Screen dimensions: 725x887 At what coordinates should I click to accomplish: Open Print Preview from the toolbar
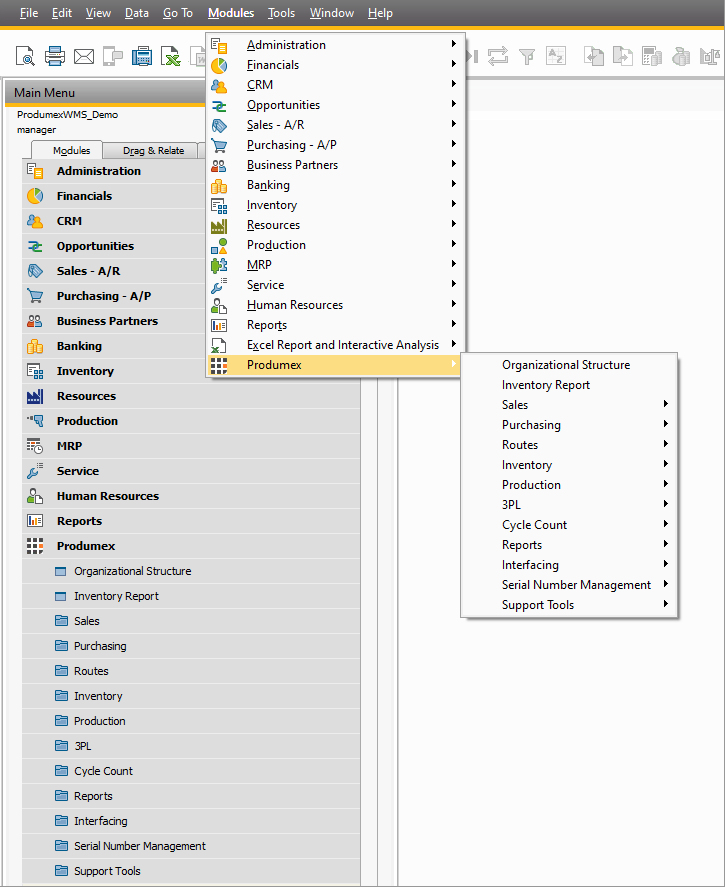[25, 56]
